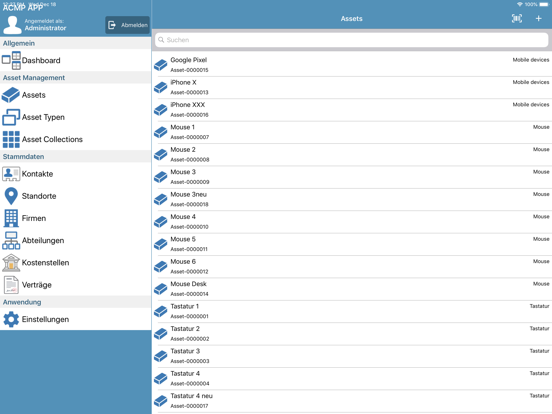Open the Dashboard icon in sidebar
The image size is (552, 414).
(11, 60)
